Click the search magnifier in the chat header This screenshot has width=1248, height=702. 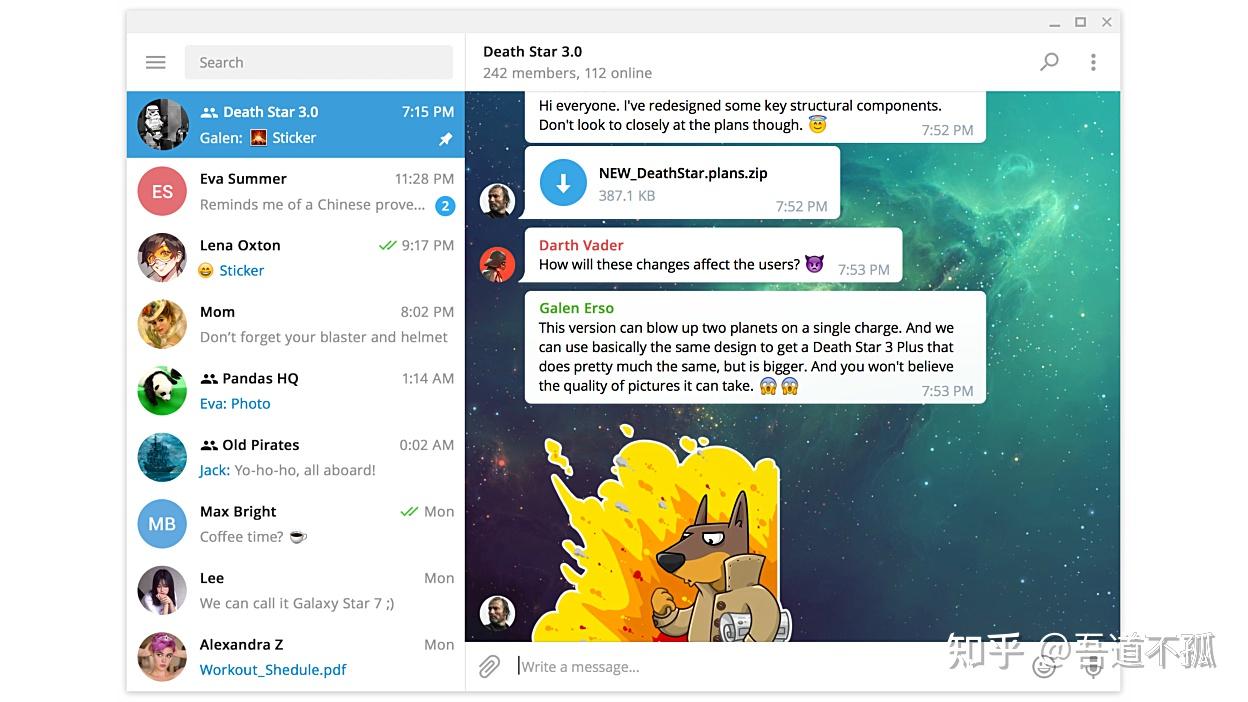click(1049, 61)
